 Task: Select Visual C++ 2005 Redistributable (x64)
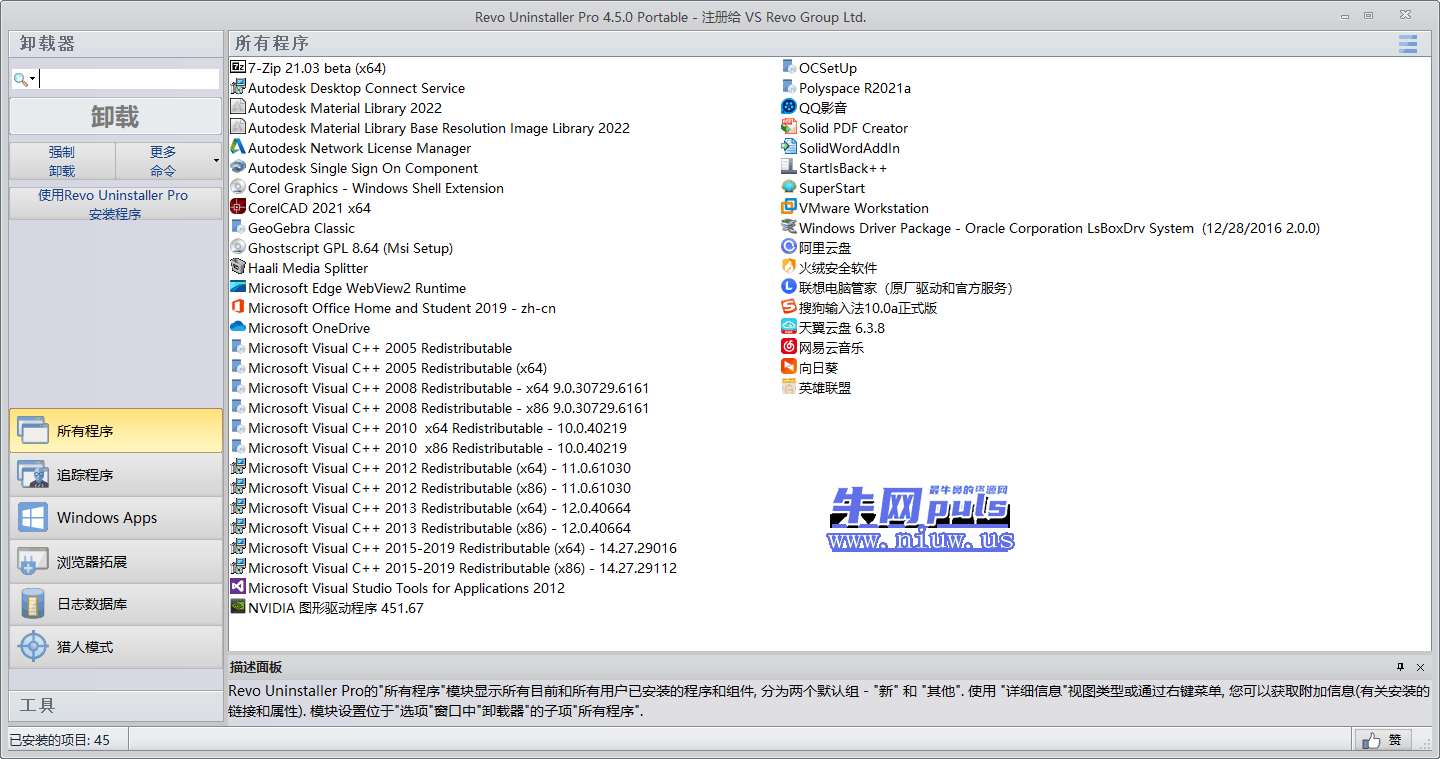pos(398,368)
